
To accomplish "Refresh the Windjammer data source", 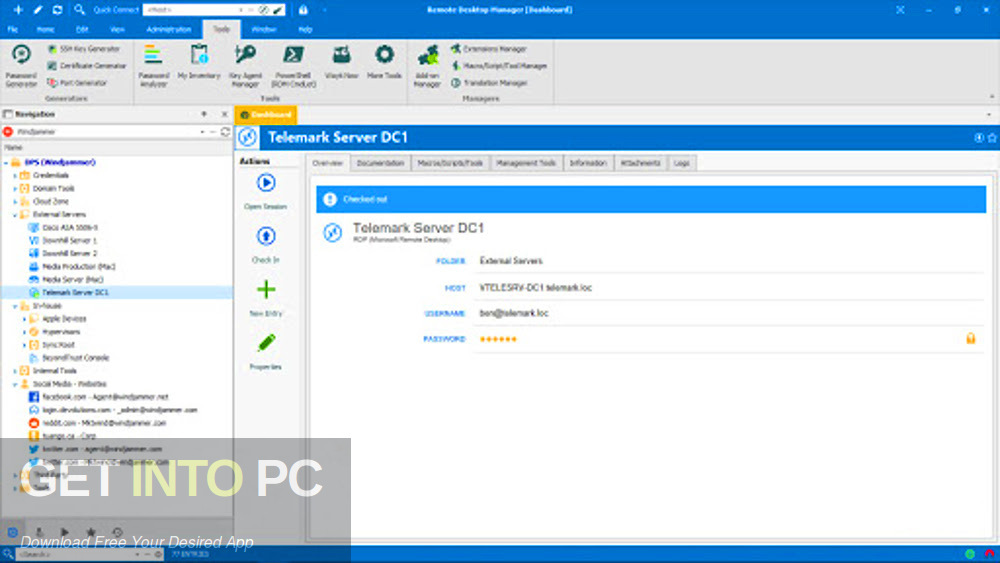I will tap(225, 132).
